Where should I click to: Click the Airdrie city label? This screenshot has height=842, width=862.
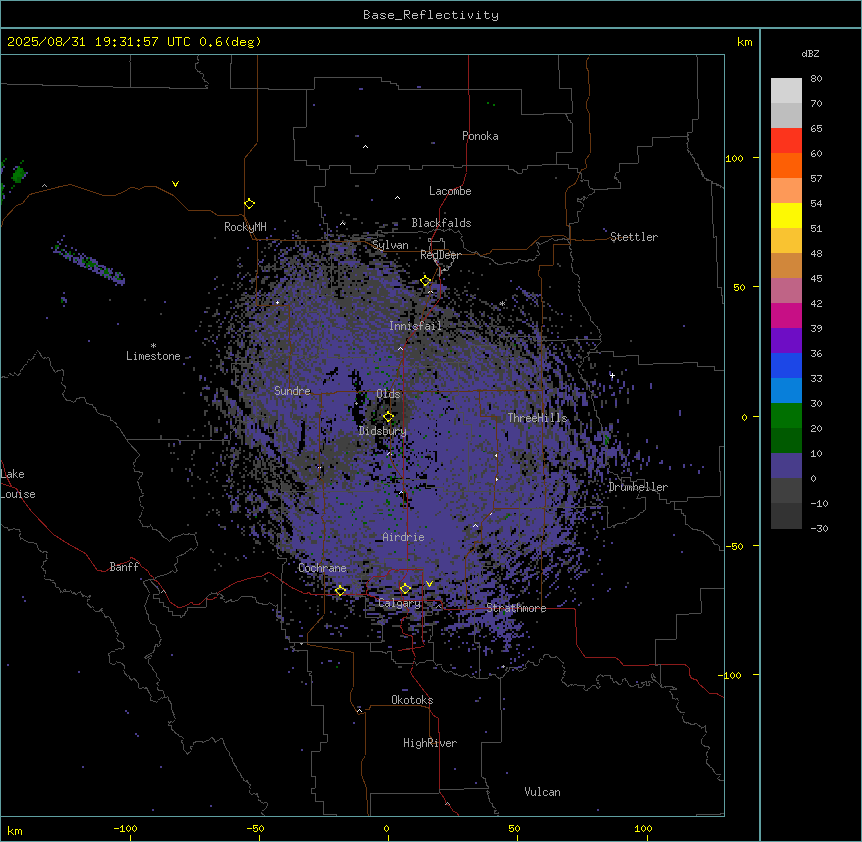pyautogui.click(x=404, y=537)
